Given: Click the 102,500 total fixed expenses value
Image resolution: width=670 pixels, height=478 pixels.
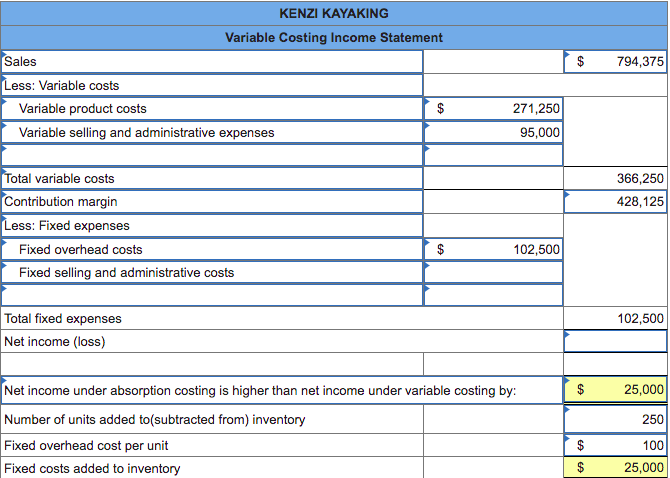Looking at the screenshot, I should point(615,318).
